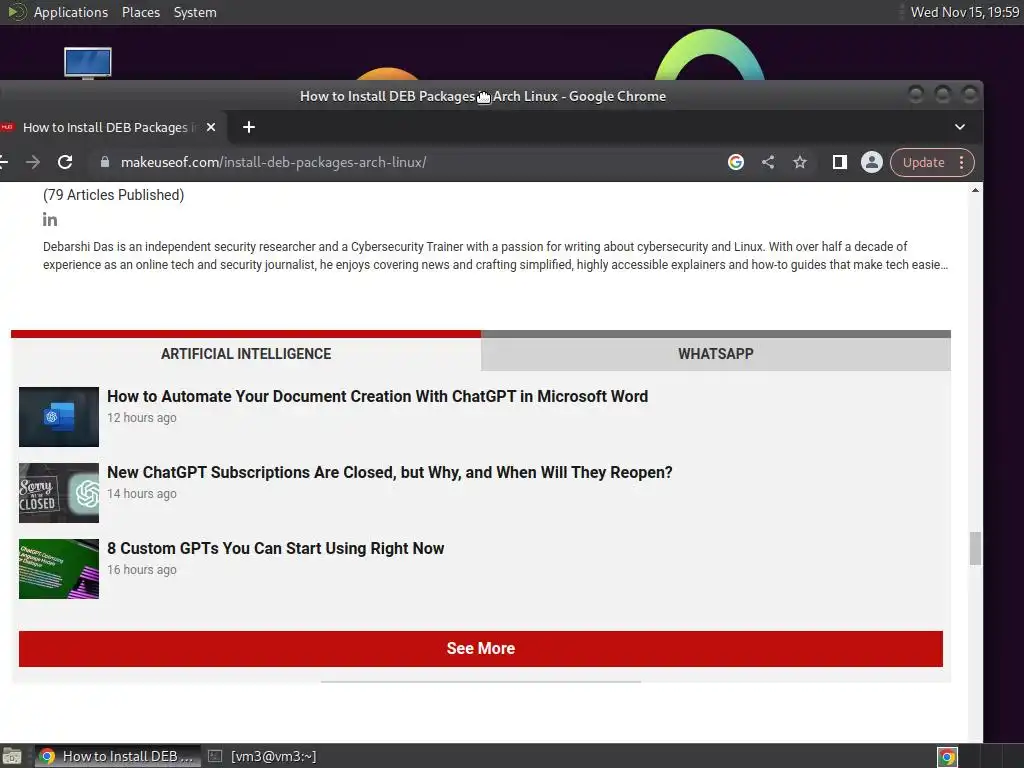The image size is (1024, 768).
Task: Click the clock showing Wed Nov 15
Action: [x=965, y=12]
